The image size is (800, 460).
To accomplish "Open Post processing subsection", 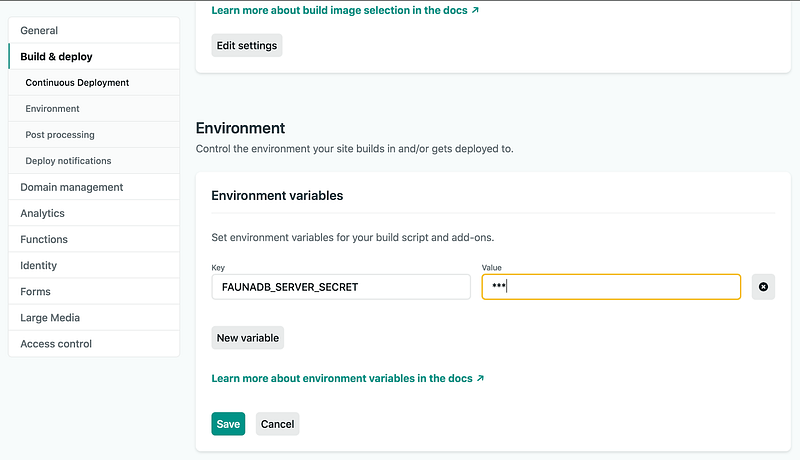I will tap(60, 135).
